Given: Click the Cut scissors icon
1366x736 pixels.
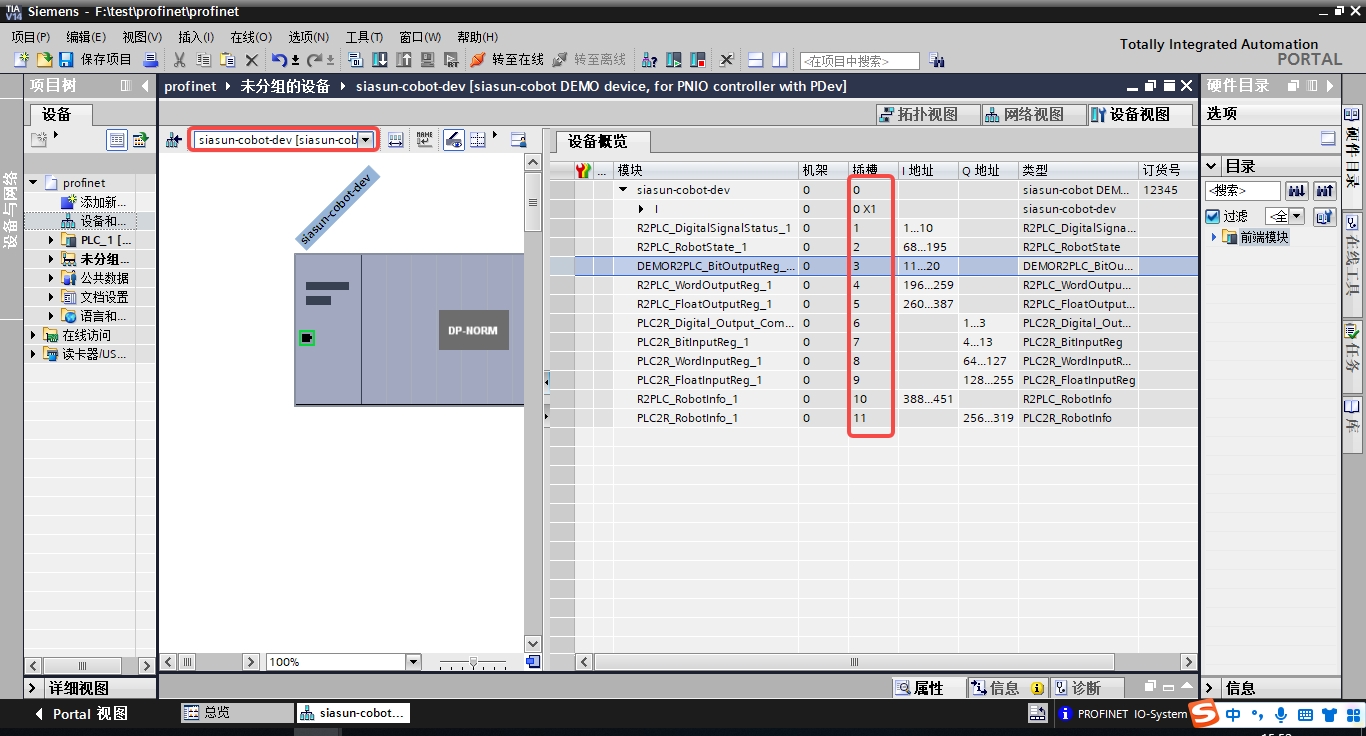Looking at the screenshot, I should [180, 60].
